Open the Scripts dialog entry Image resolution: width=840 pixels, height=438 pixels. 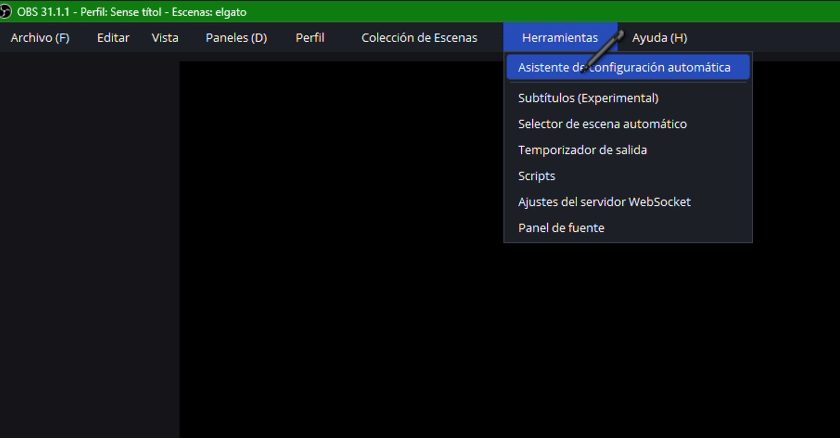tap(536, 176)
